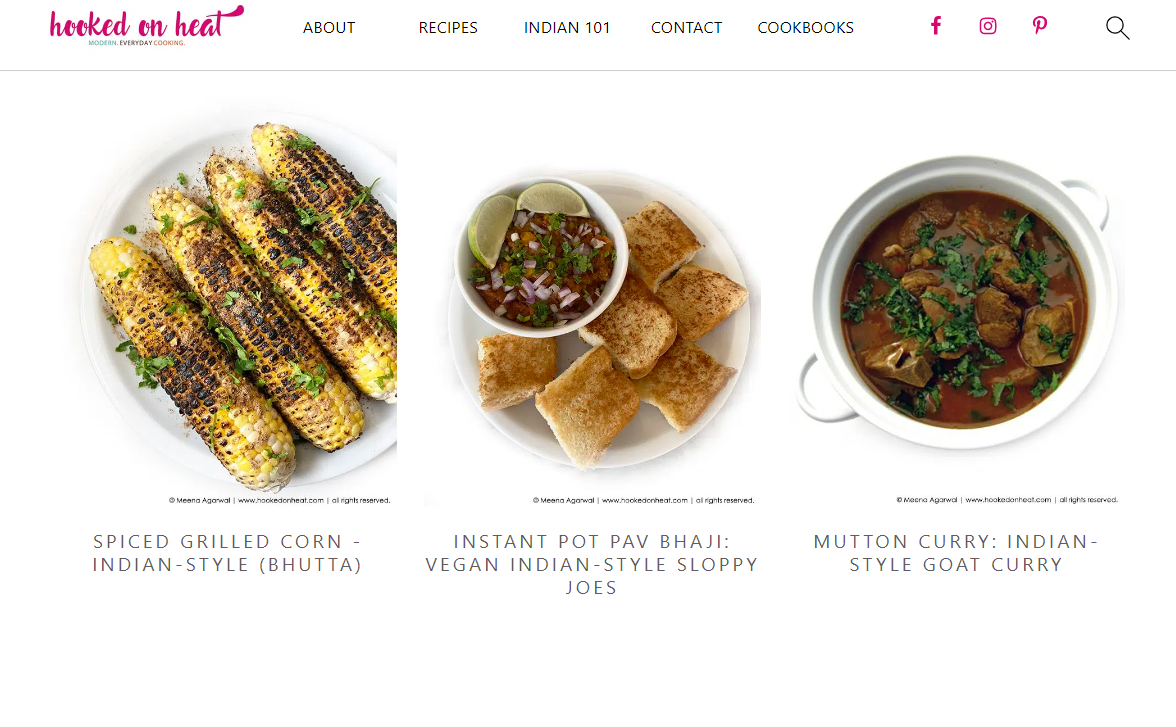Screen dimensions: 1176x727
Task: Click the 'Modern. Everyday Cooking.' tagline
Action: click(136, 43)
